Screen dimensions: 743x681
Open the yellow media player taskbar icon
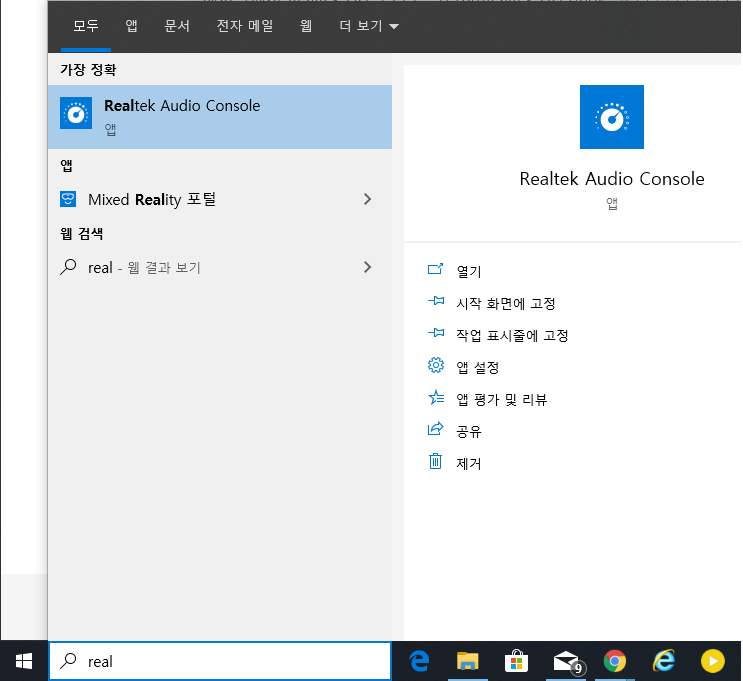pos(713,661)
